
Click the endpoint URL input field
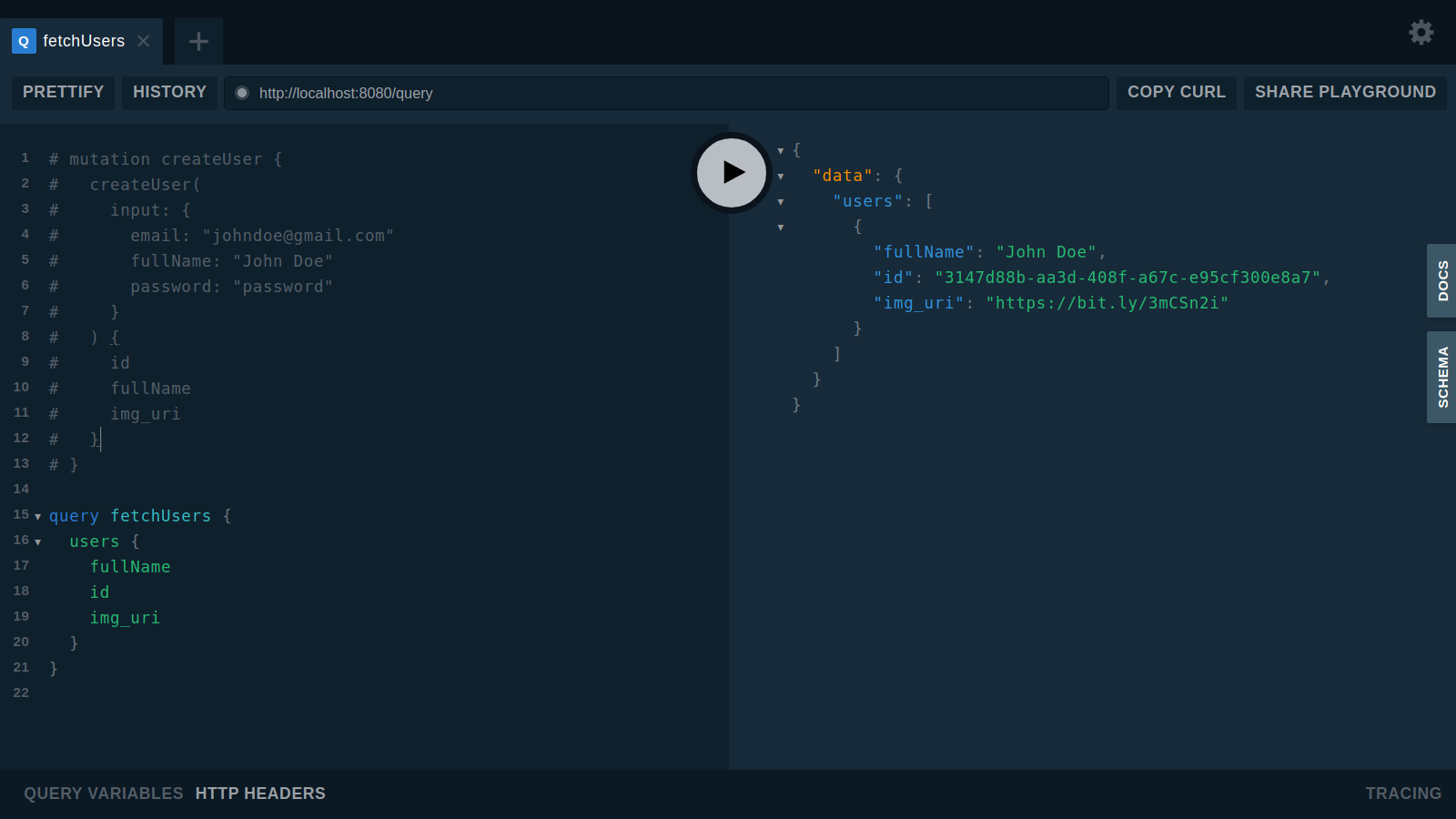pyautogui.click(x=666, y=93)
